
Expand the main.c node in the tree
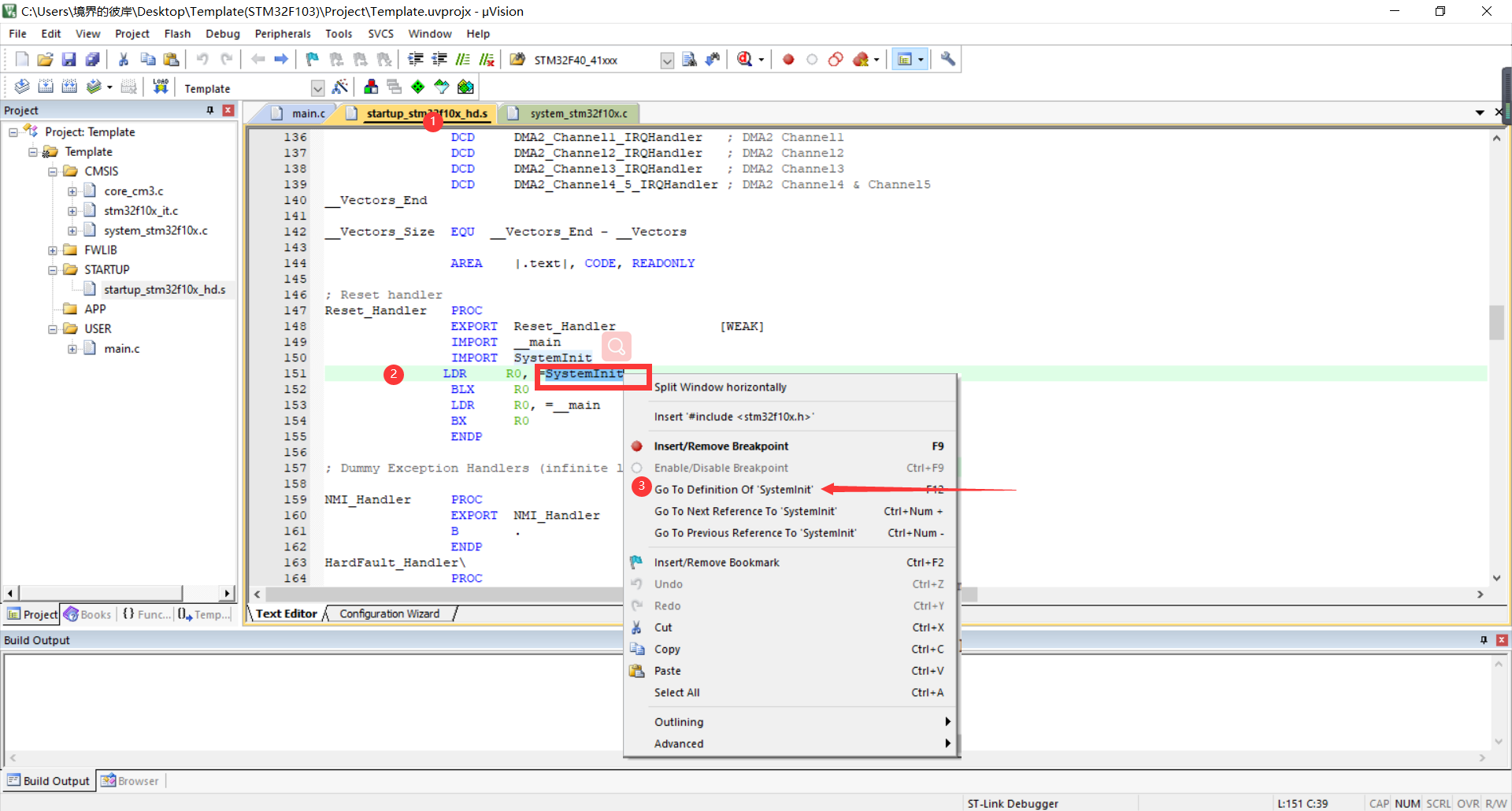tap(72, 349)
